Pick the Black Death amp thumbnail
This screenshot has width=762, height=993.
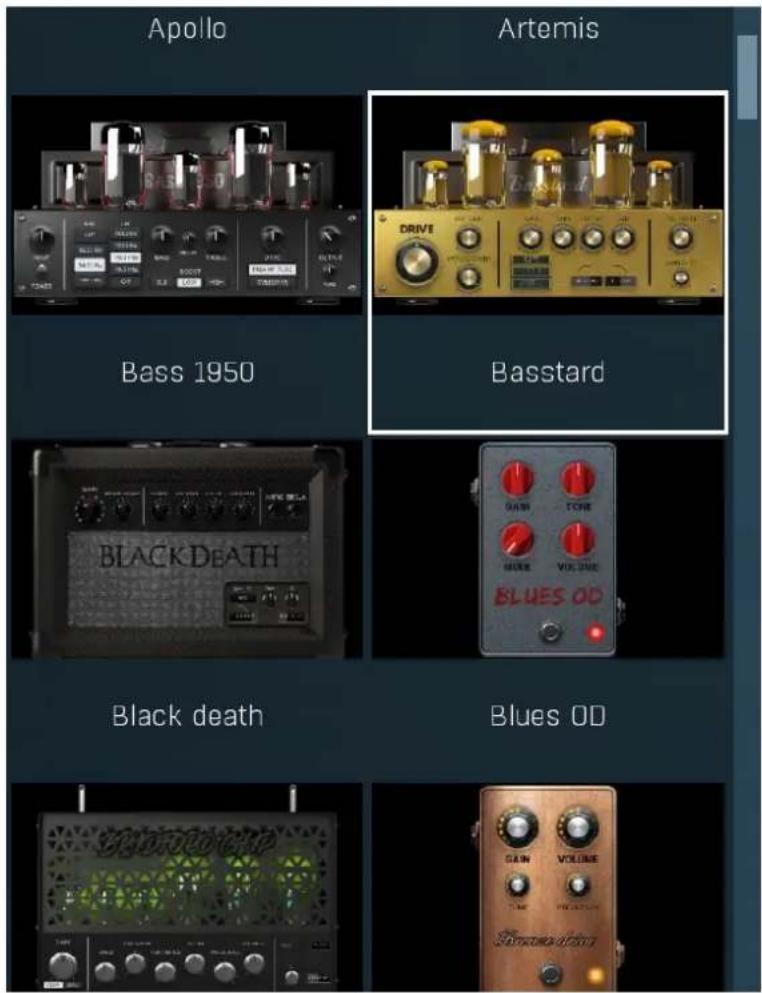click(187, 549)
